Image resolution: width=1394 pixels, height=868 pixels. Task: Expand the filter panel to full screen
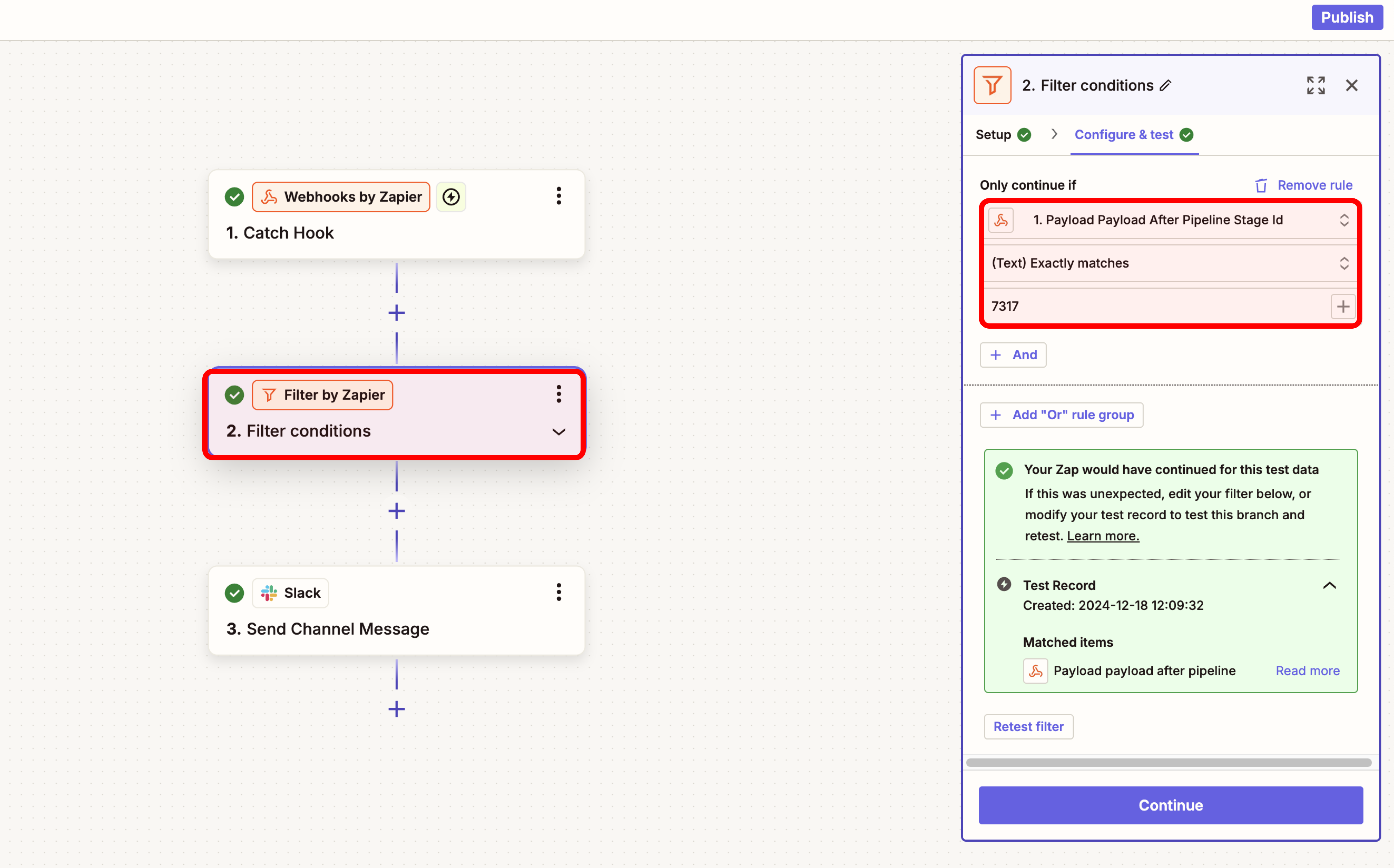(x=1315, y=86)
